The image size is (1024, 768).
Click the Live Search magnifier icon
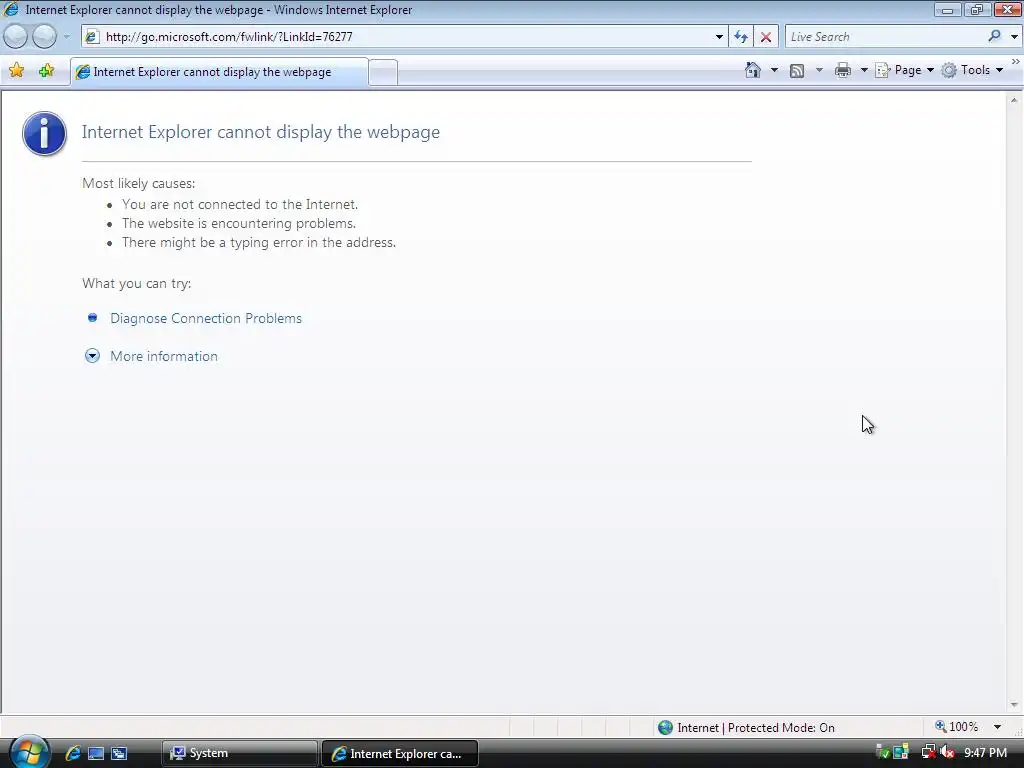[x=994, y=37]
